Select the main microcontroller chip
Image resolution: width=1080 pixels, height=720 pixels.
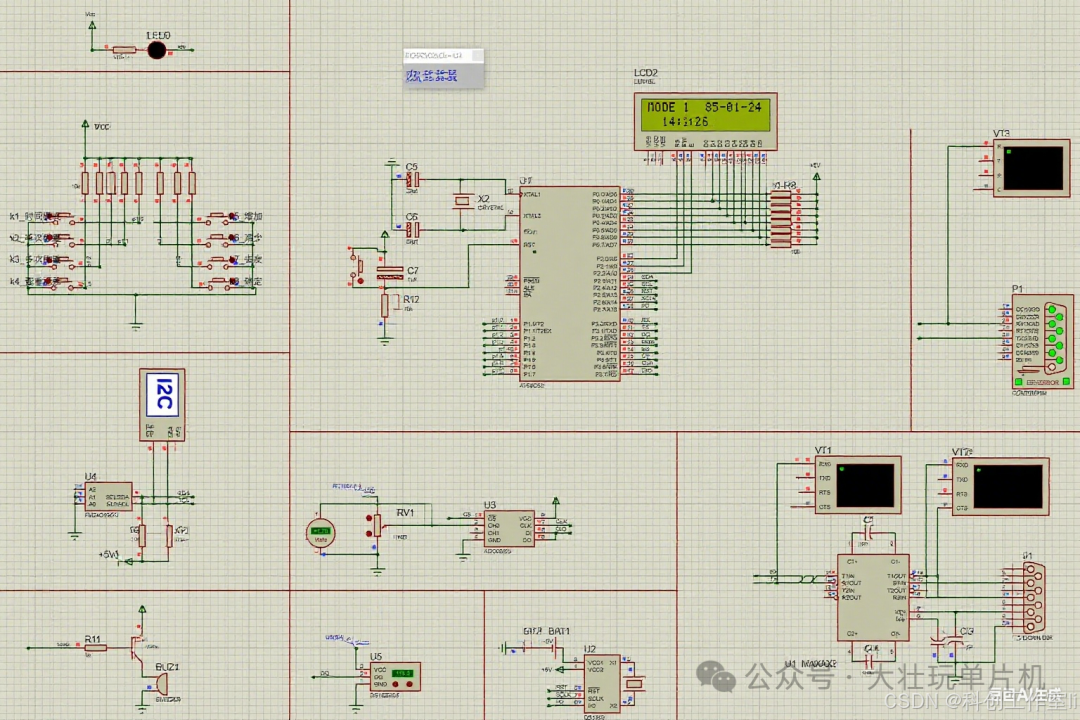pos(570,283)
